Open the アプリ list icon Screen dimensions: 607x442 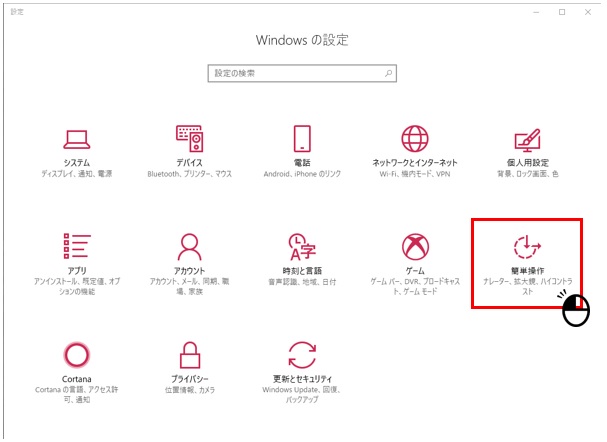[x=77, y=246]
